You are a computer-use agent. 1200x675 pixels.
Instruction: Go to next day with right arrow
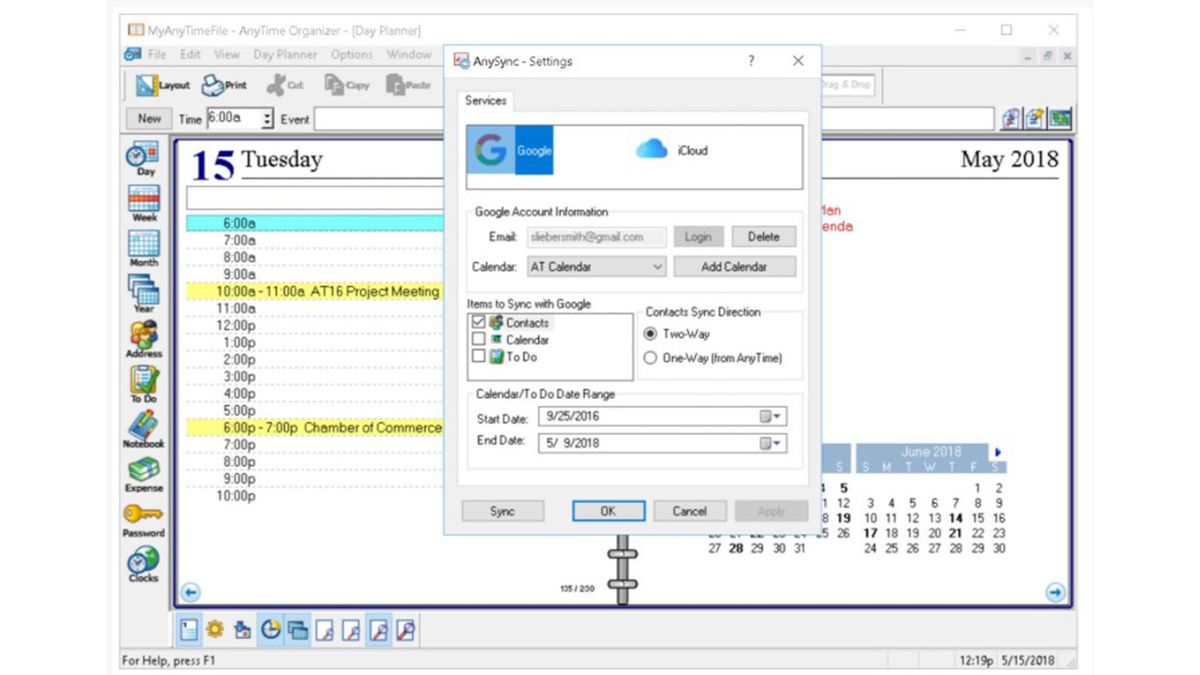(x=1055, y=592)
